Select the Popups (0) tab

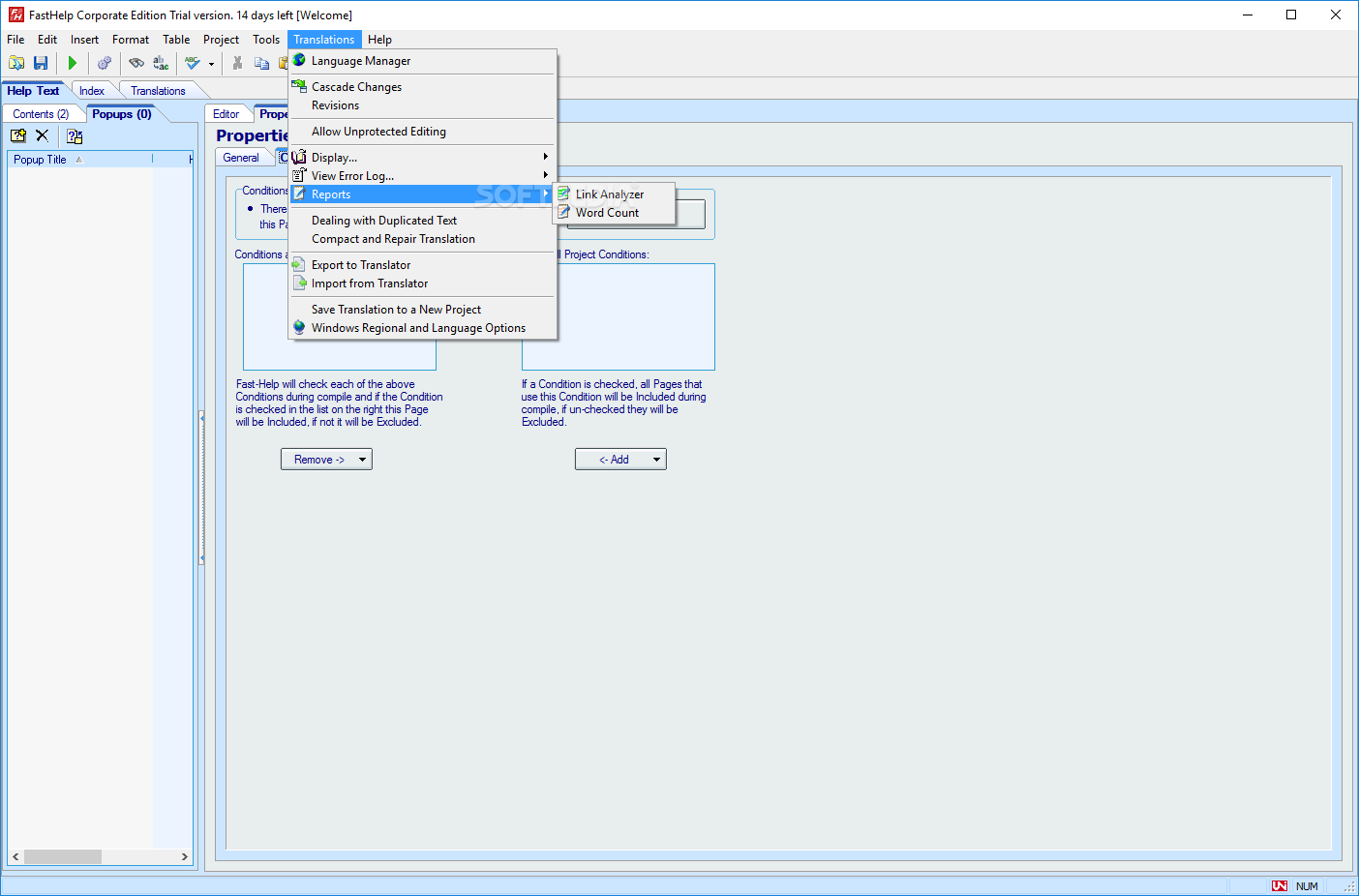point(122,114)
